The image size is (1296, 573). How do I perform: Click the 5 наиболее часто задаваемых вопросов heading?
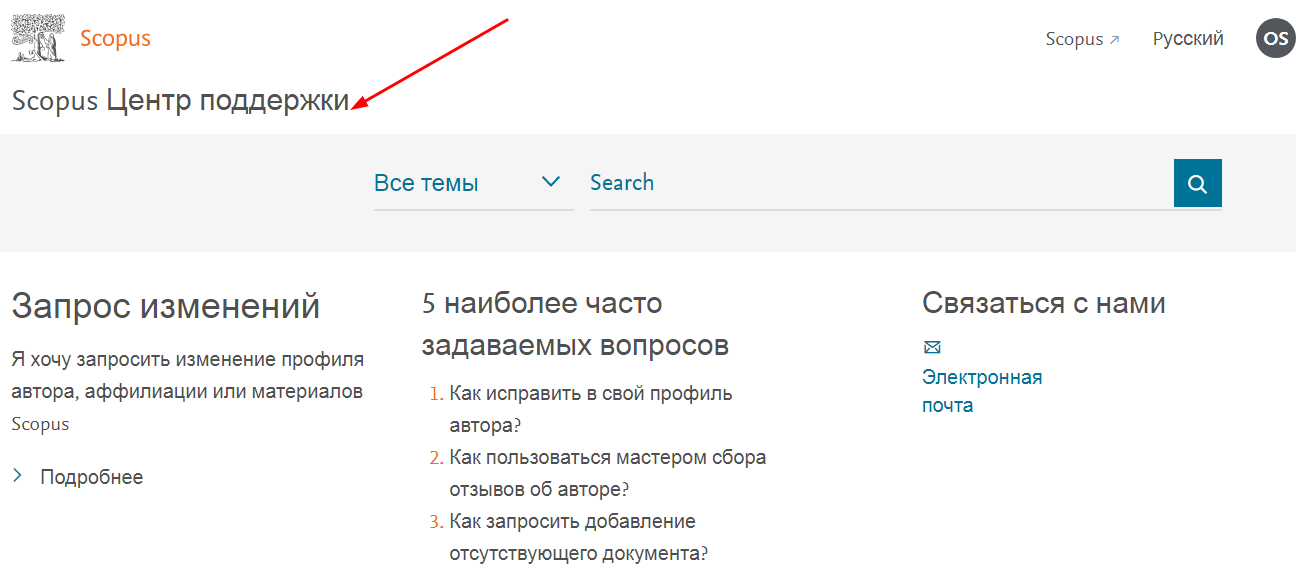point(575,324)
